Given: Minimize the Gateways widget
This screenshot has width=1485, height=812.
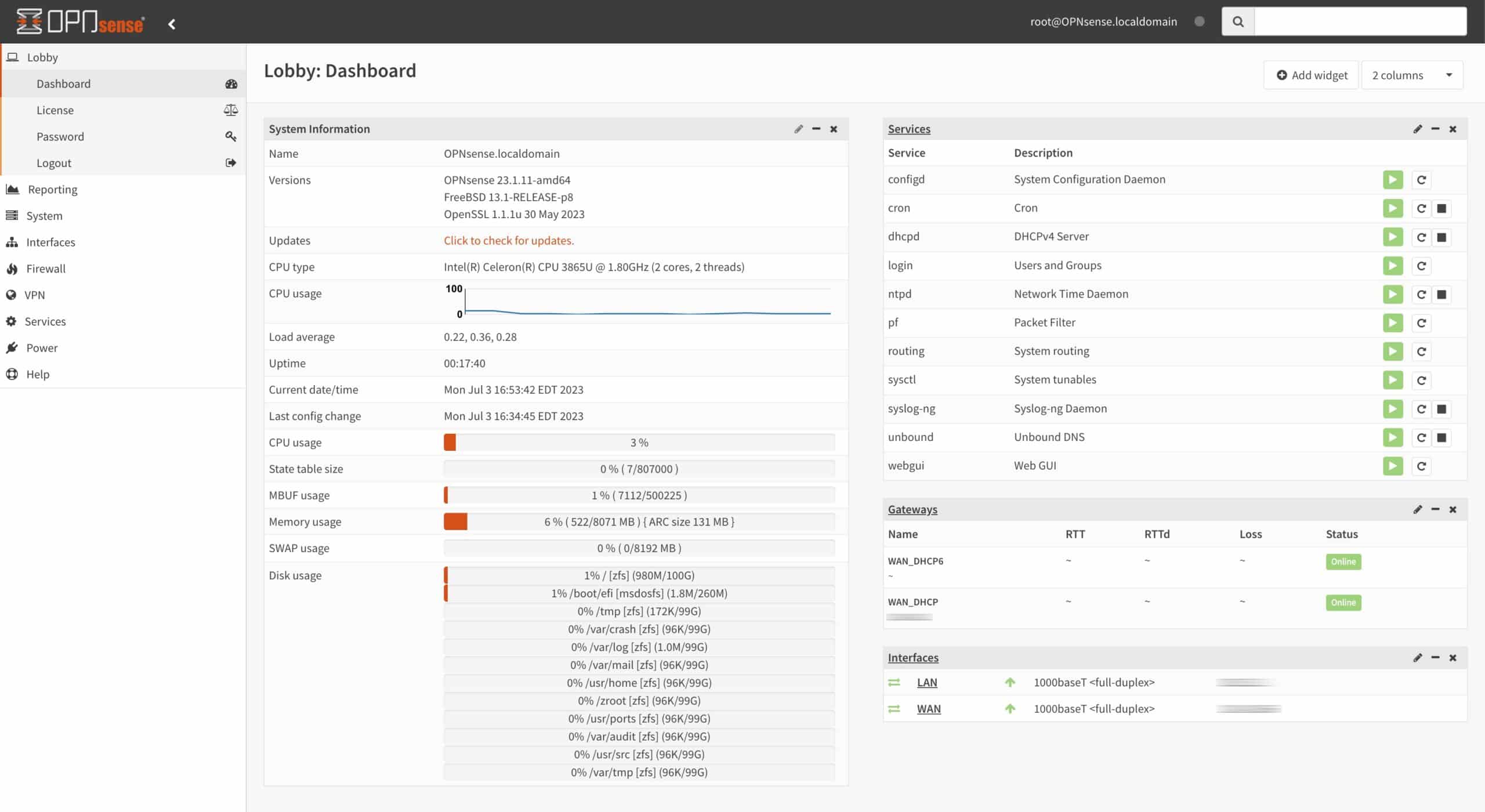Looking at the screenshot, I should pos(1435,509).
